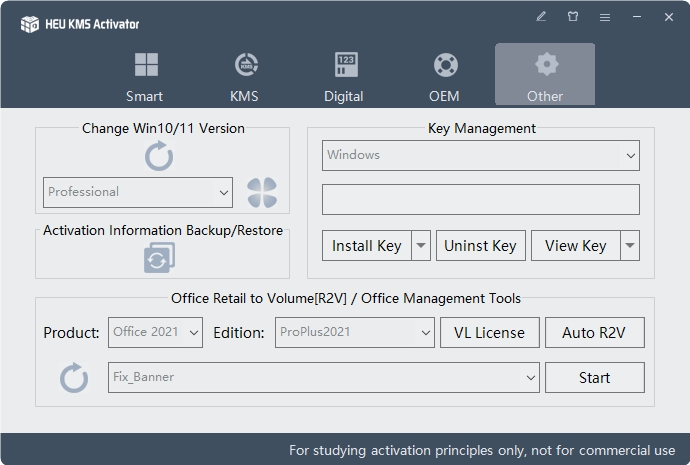Click 'Office Retail to Volume[R2V]' group title
The width and height of the screenshot is (690, 465).
(x=346, y=298)
